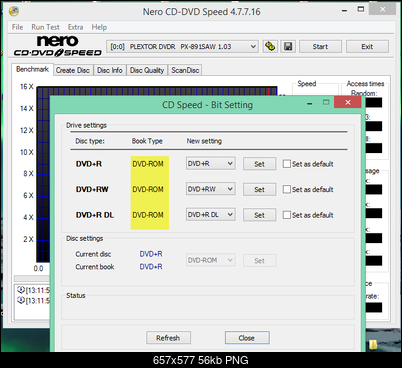
Task: Switch to the Create Disc tab
Action: pyautogui.click(x=73, y=70)
